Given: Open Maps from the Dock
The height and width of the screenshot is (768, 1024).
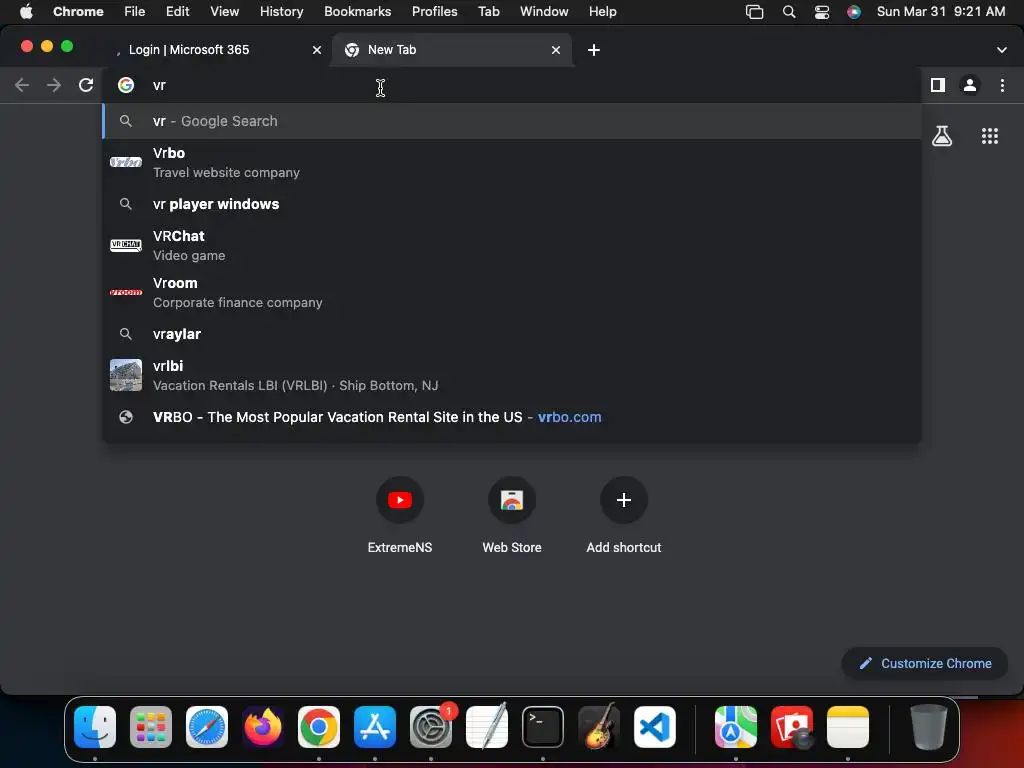Looking at the screenshot, I should click(x=736, y=727).
